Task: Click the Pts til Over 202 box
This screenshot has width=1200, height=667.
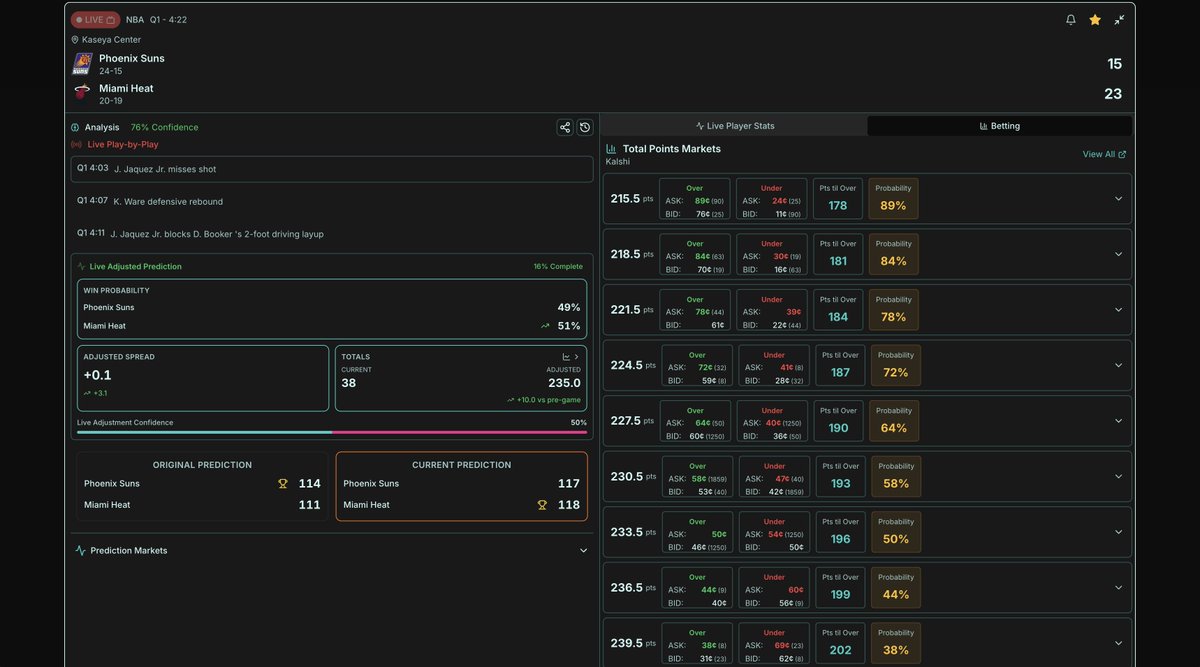Action: [840, 643]
